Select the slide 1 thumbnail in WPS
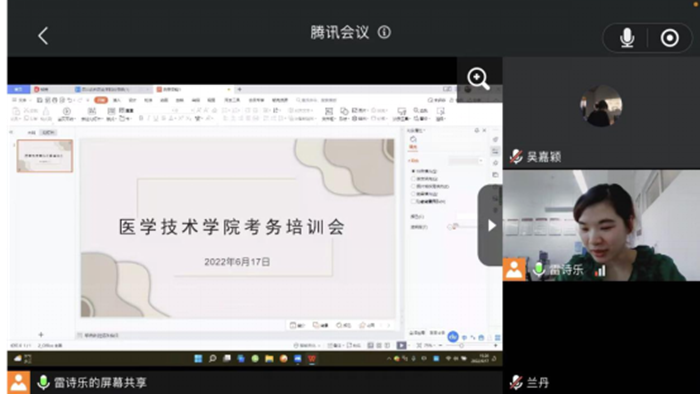The height and width of the screenshot is (394, 700). point(45,156)
